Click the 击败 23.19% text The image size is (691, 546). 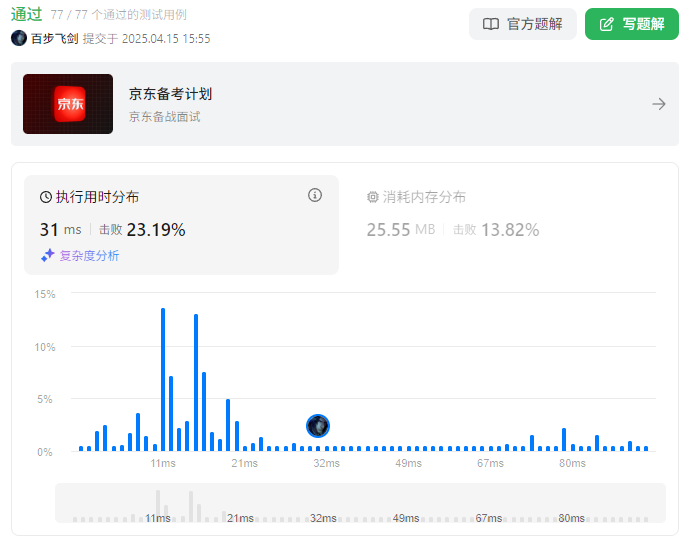point(142,230)
